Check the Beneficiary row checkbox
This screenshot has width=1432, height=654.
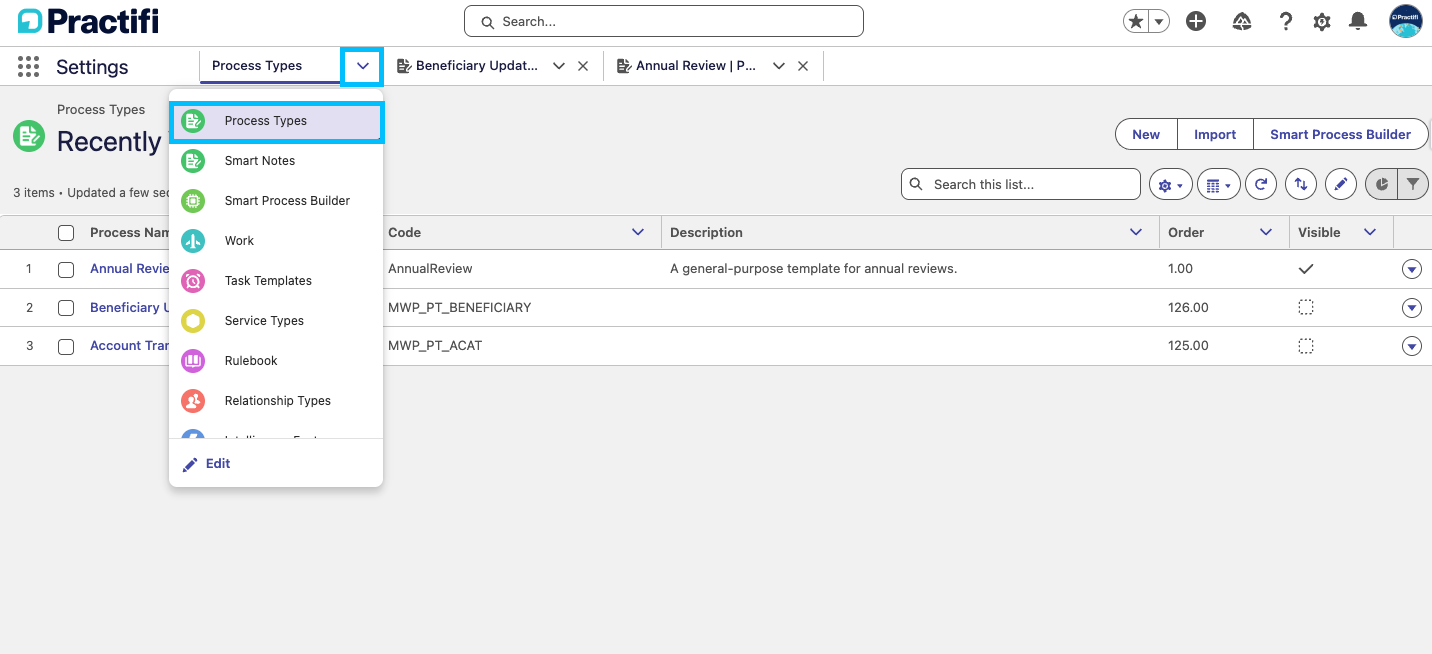(x=66, y=308)
